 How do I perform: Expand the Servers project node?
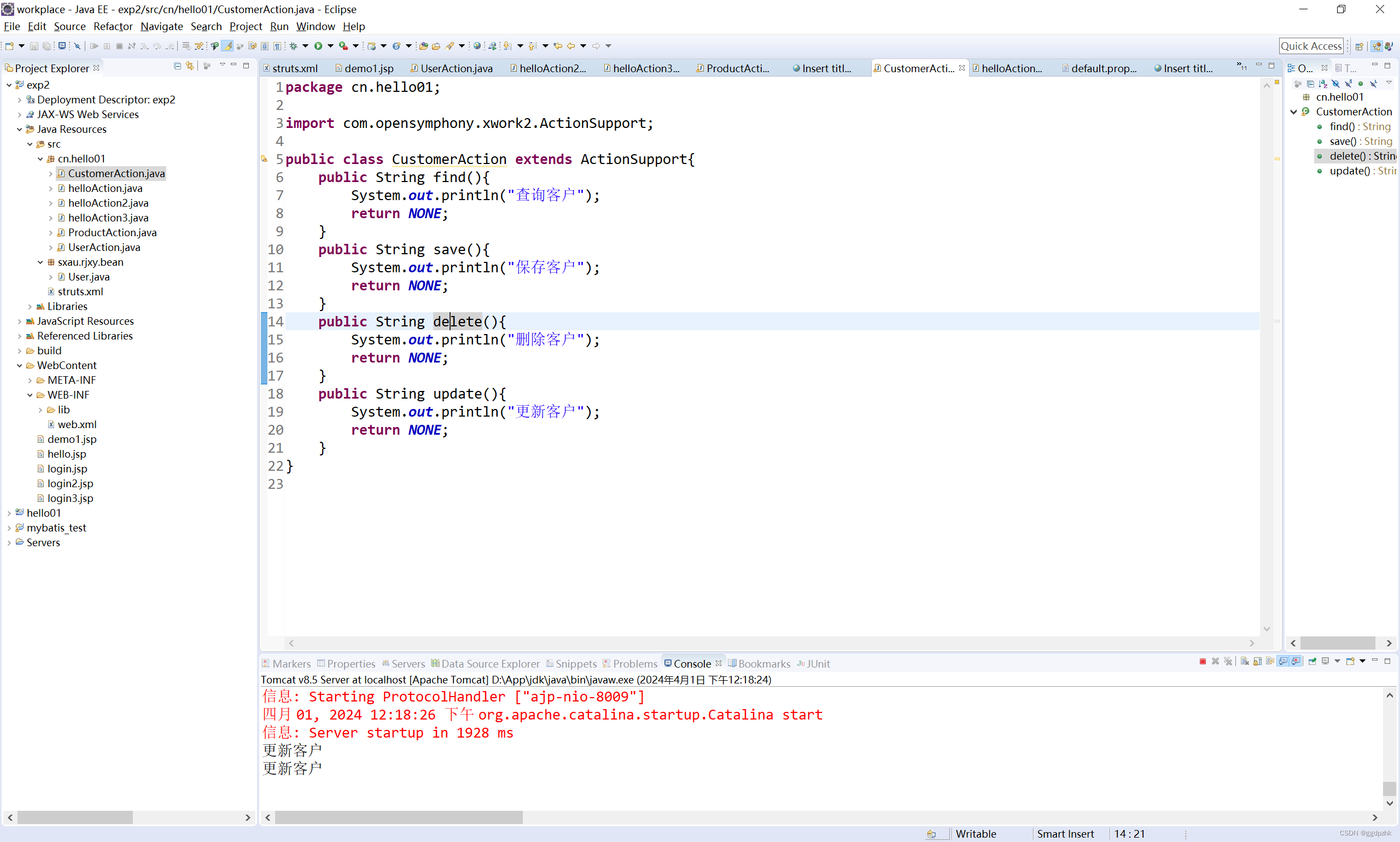pyautogui.click(x=9, y=542)
